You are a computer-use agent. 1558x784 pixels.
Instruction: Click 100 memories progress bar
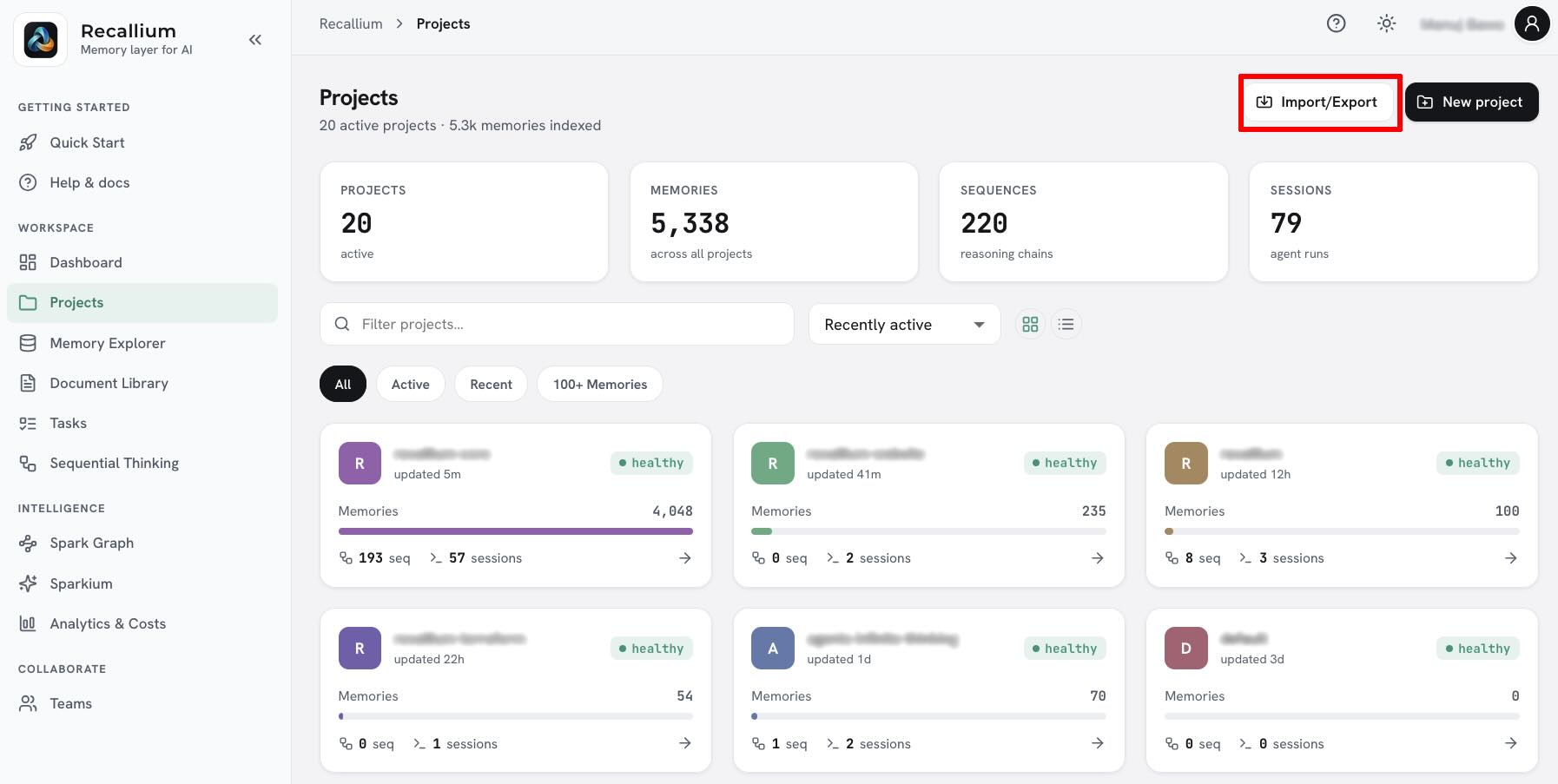1342,531
